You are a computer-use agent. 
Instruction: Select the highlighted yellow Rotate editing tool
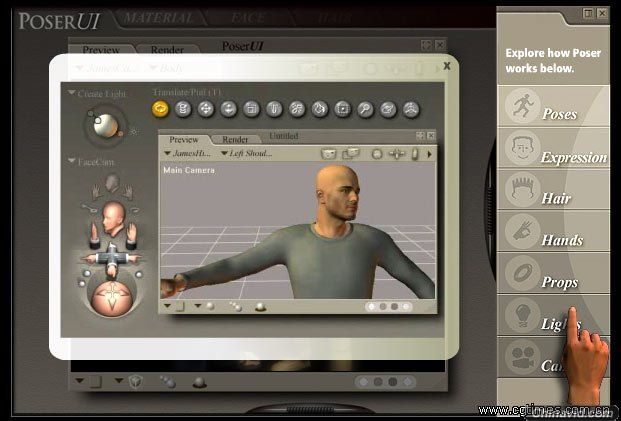coord(160,109)
